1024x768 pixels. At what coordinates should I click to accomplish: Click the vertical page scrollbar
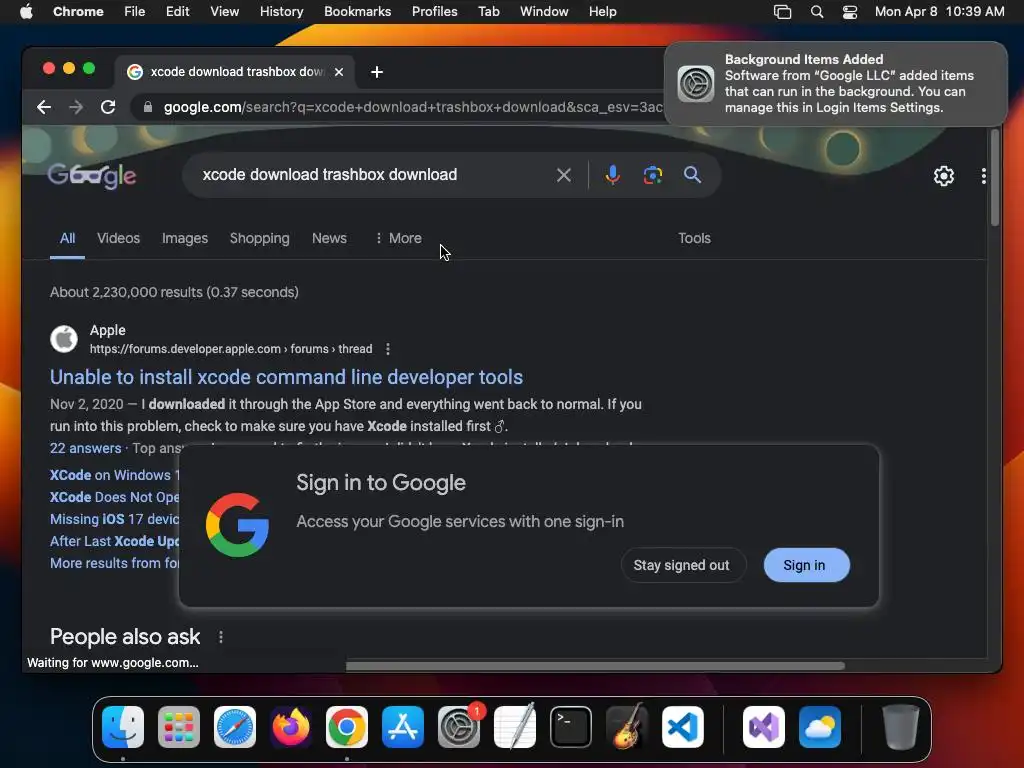995,178
